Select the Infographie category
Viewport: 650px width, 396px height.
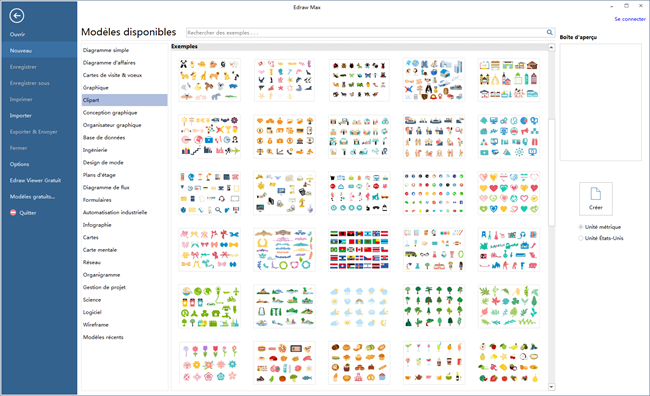(x=97, y=225)
